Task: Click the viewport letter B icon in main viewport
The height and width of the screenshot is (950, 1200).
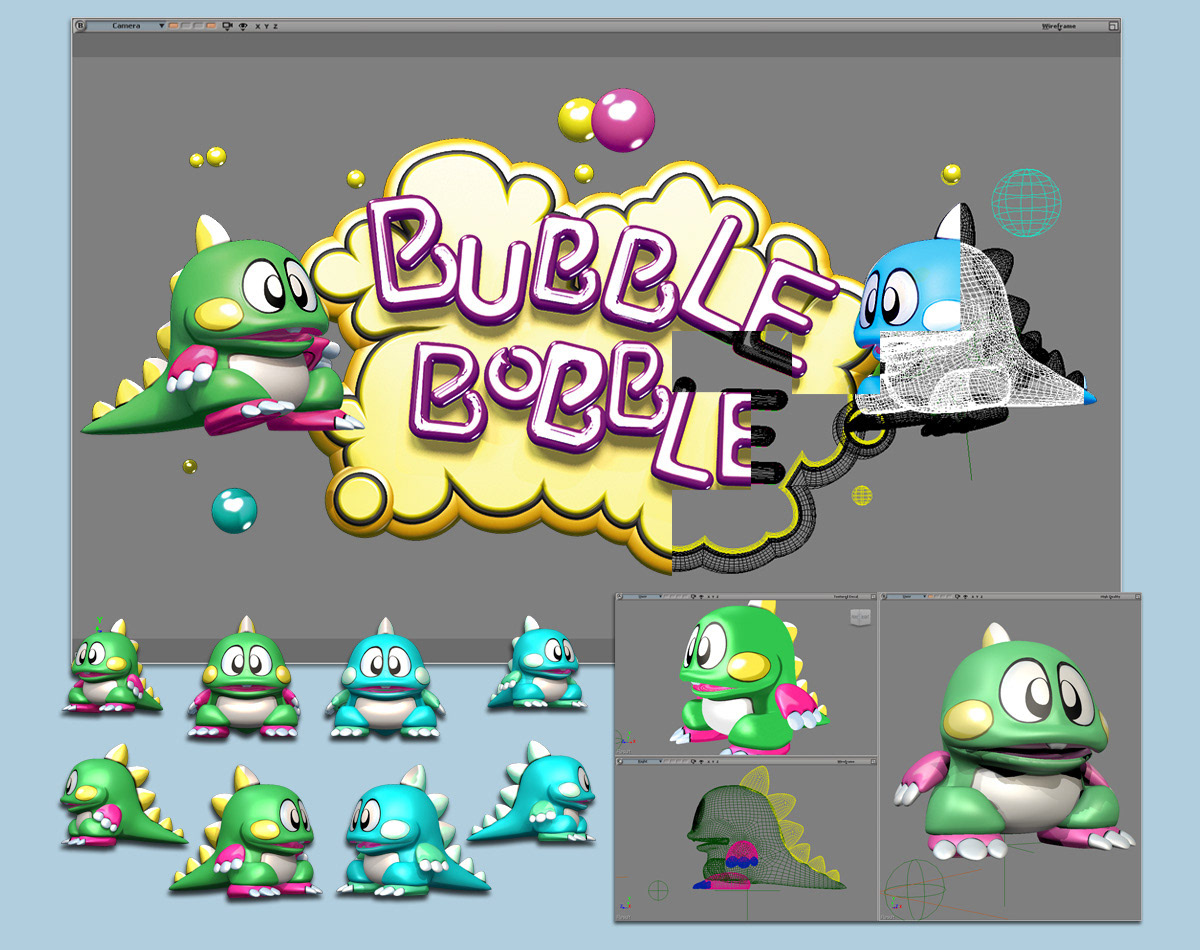Action: click(80, 26)
